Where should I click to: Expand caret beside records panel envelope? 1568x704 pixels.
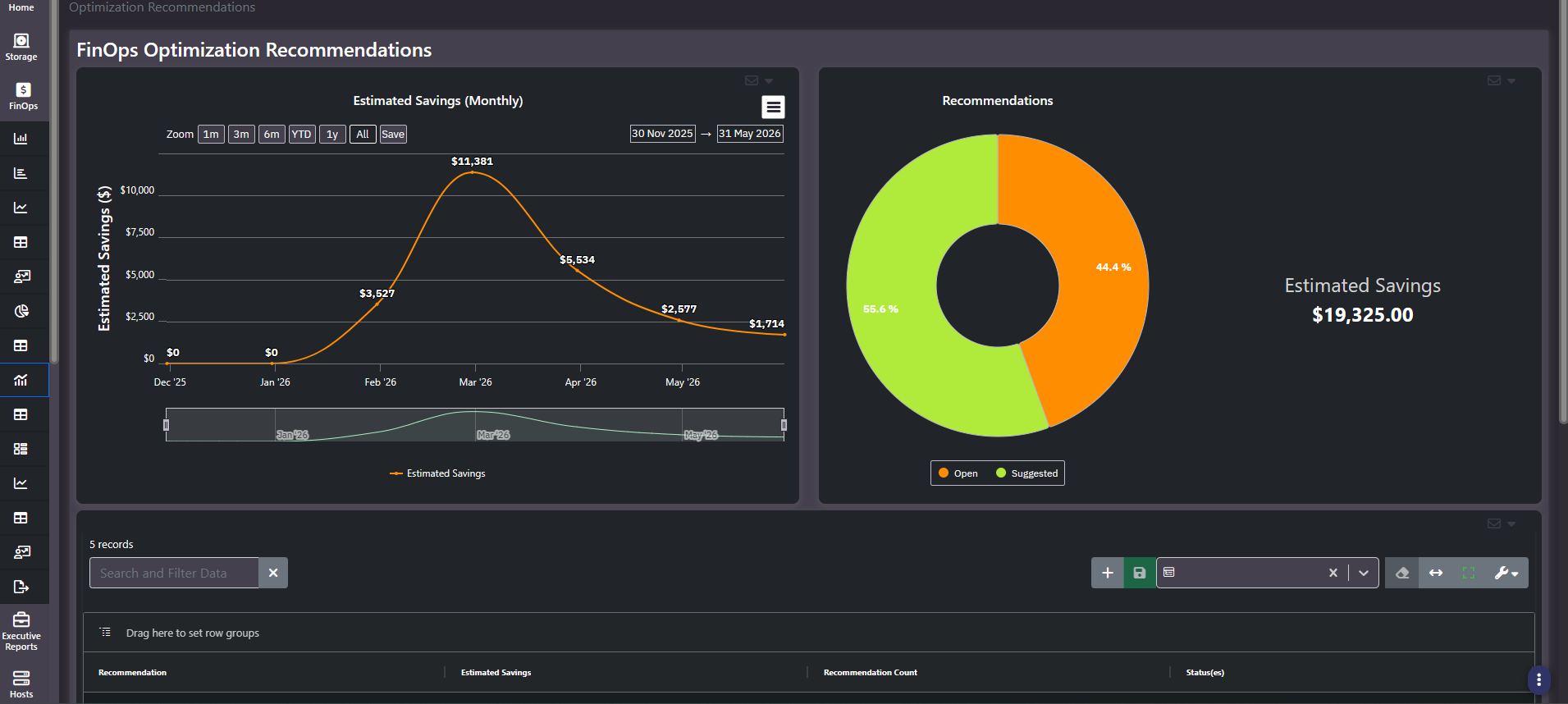coord(1511,524)
